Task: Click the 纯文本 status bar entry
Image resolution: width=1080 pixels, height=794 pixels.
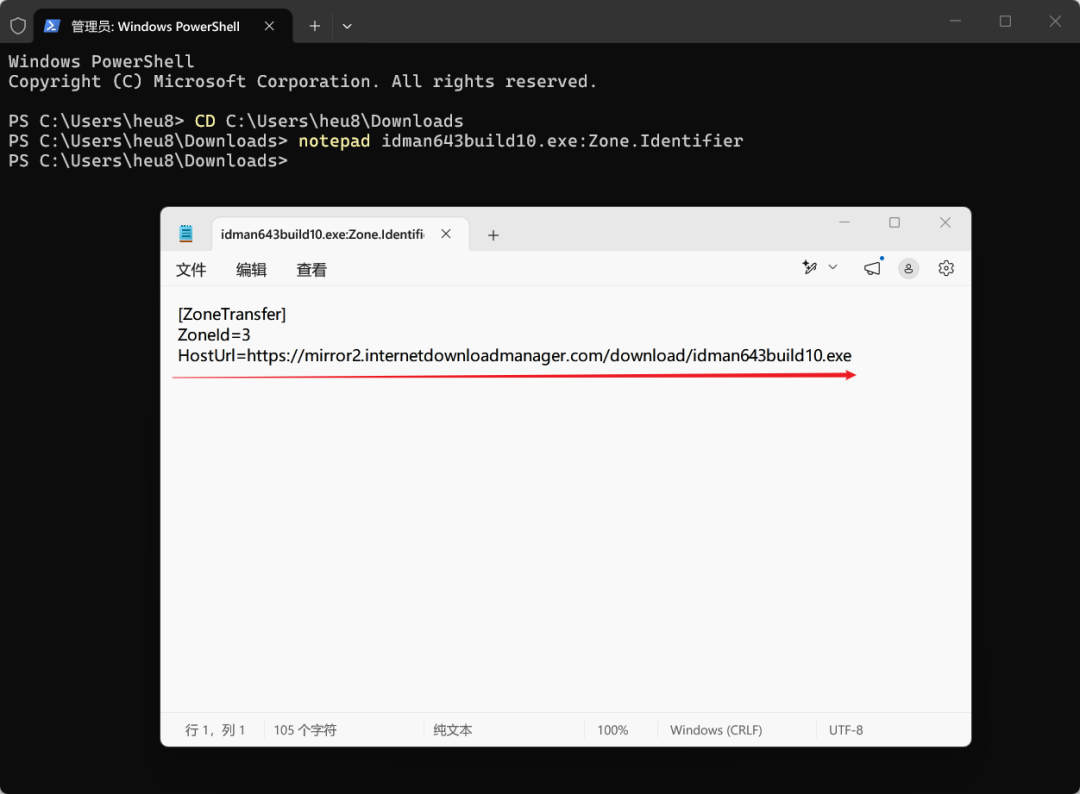Action: pyautogui.click(x=453, y=730)
